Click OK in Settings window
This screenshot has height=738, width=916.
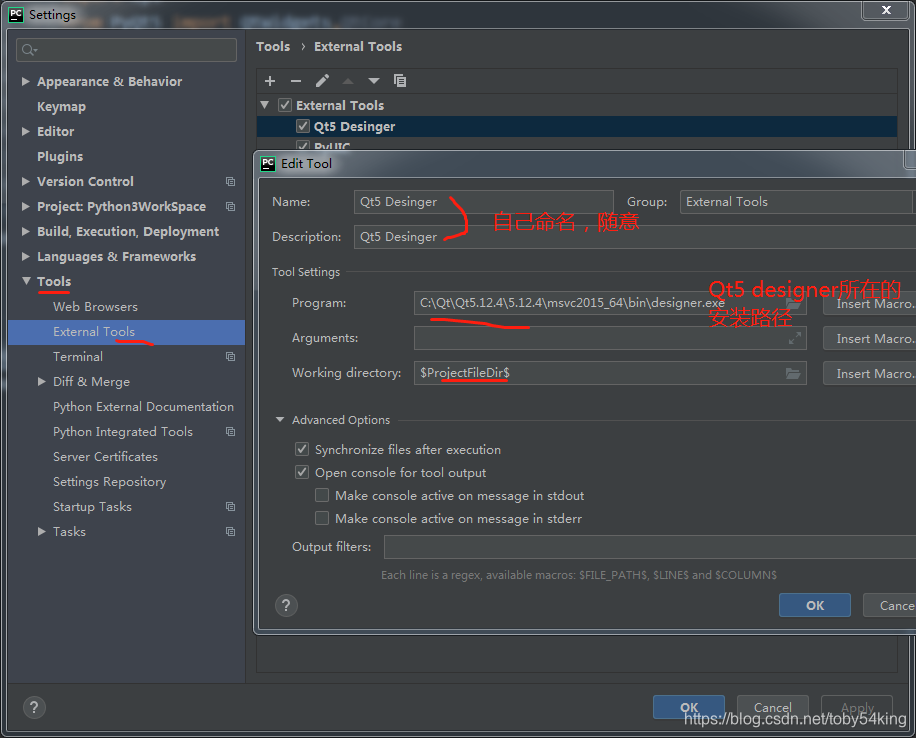pyautogui.click(x=689, y=707)
